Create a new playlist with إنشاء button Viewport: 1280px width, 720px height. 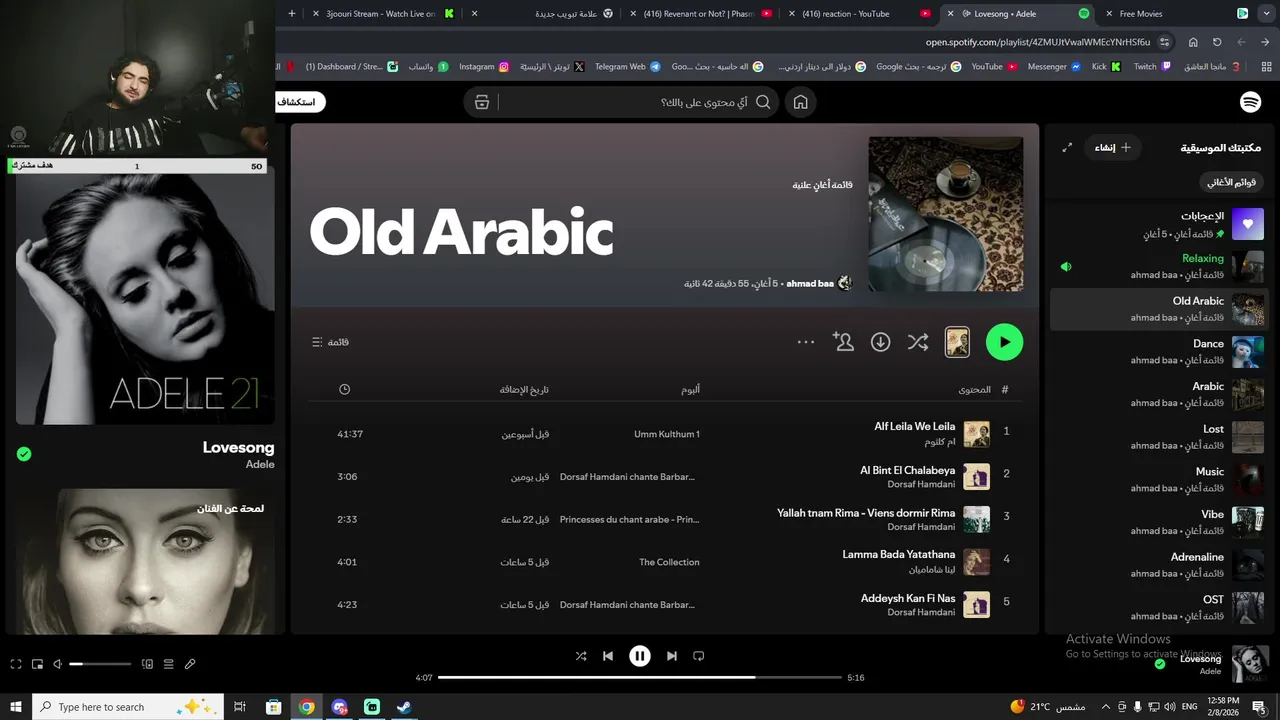tap(1112, 147)
